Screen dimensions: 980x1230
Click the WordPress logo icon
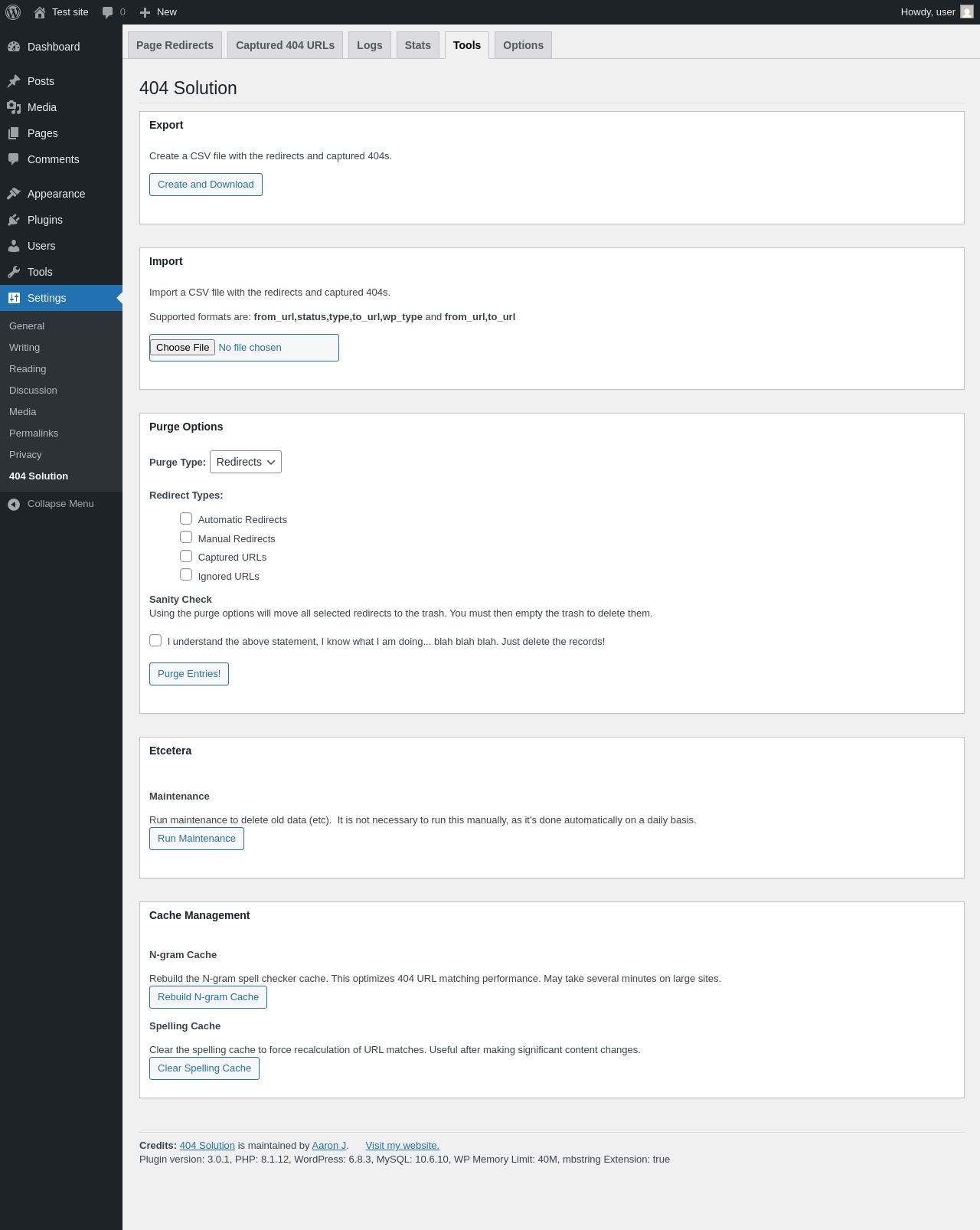pyautogui.click(x=13, y=12)
